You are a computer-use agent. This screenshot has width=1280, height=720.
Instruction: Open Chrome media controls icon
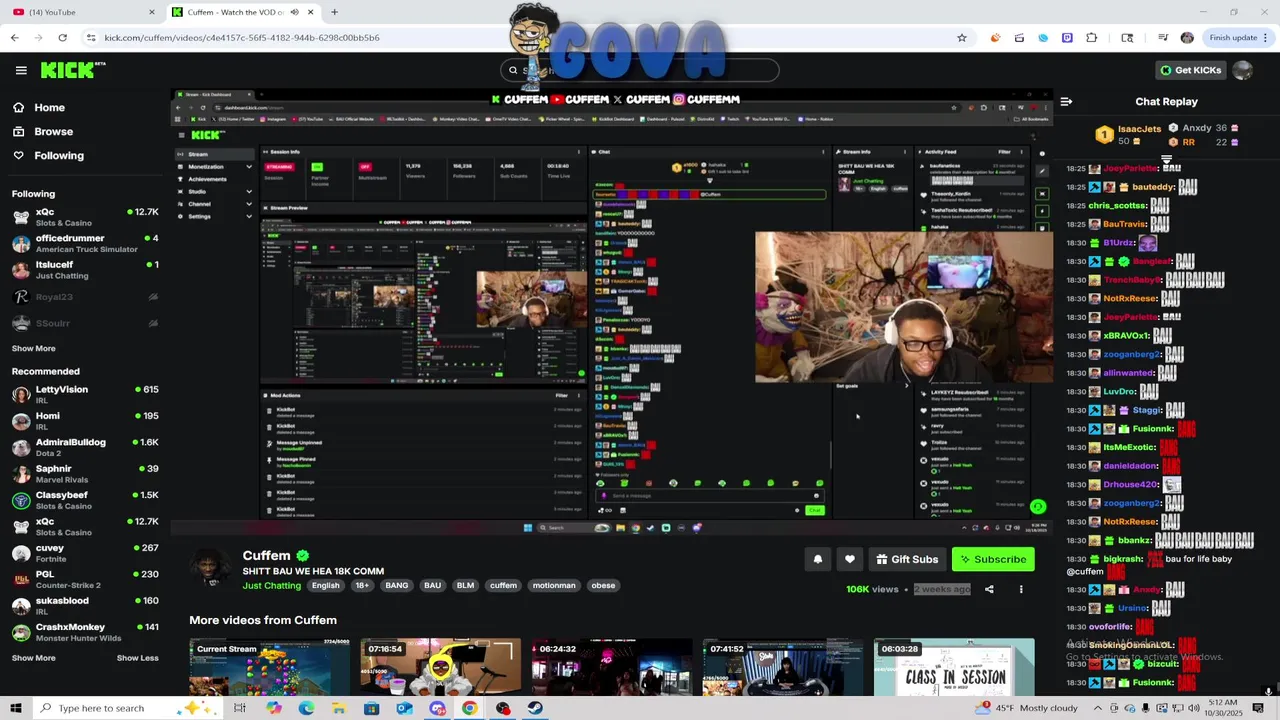(x=1163, y=38)
